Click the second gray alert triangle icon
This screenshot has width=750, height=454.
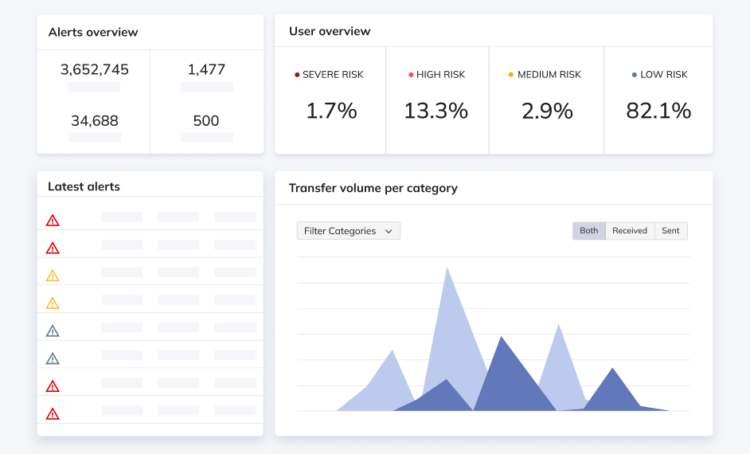pos(53,358)
